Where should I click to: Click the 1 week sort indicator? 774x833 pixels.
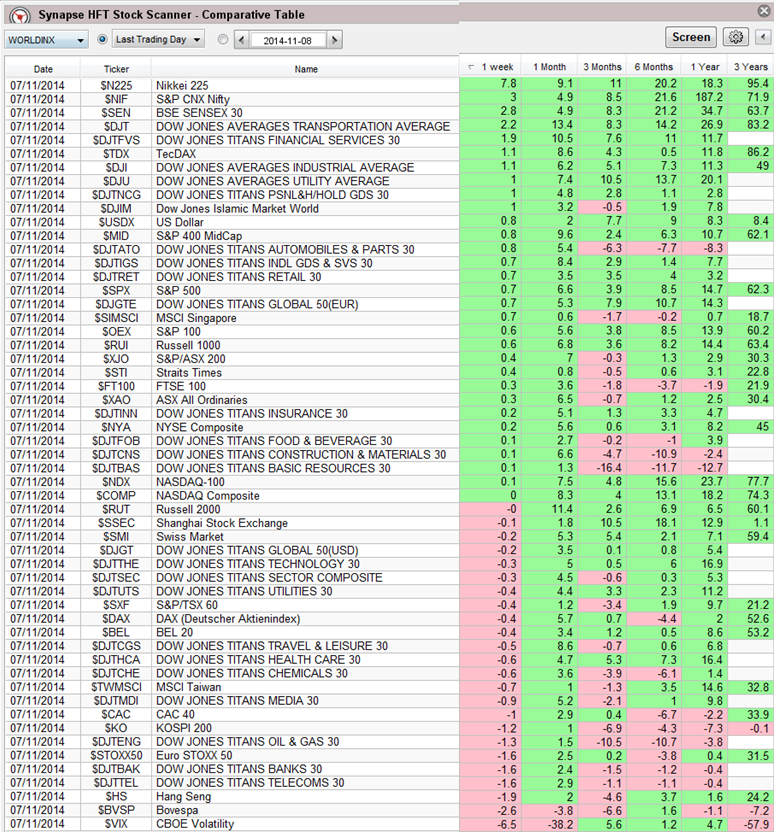tap(472, 67)
